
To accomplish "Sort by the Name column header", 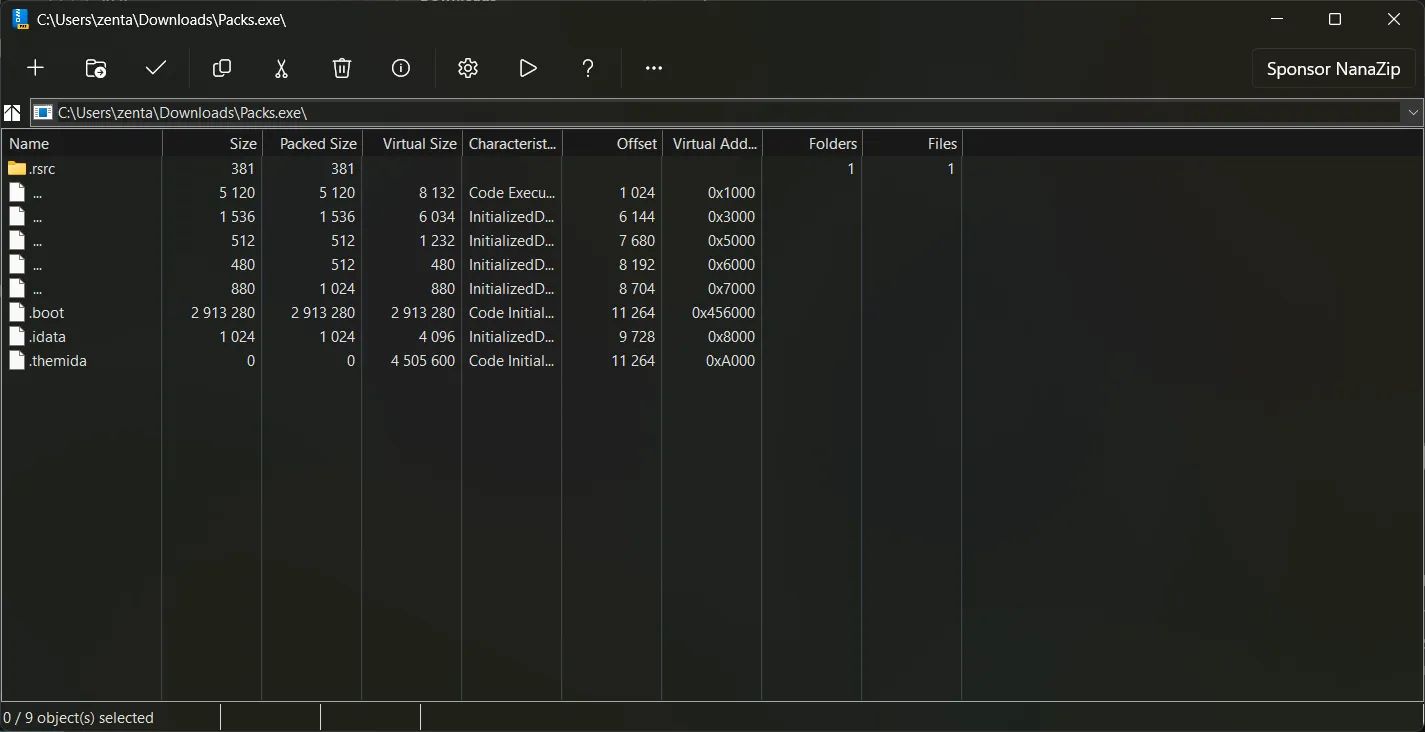I will pos(80,144).
